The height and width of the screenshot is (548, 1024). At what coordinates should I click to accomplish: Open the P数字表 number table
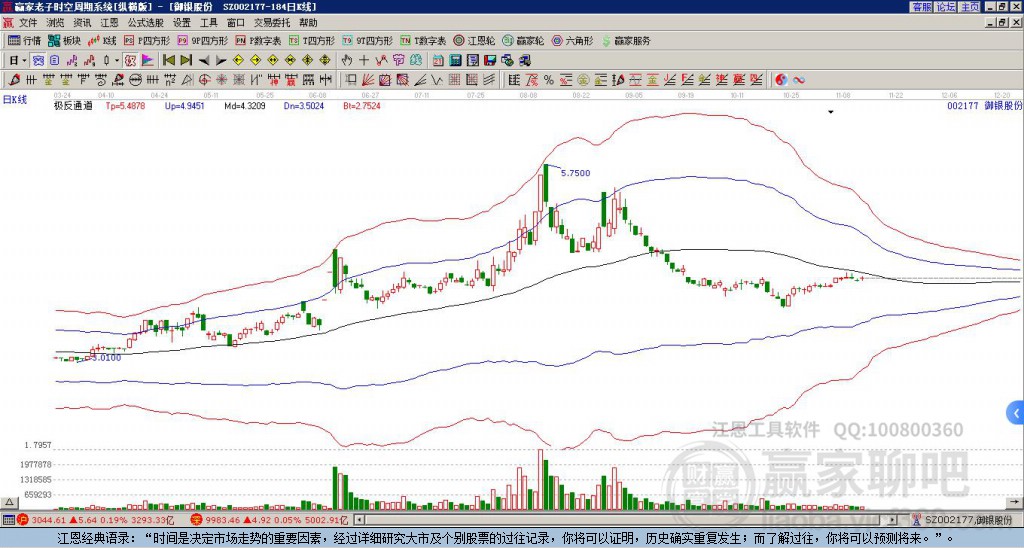(258, 40)
